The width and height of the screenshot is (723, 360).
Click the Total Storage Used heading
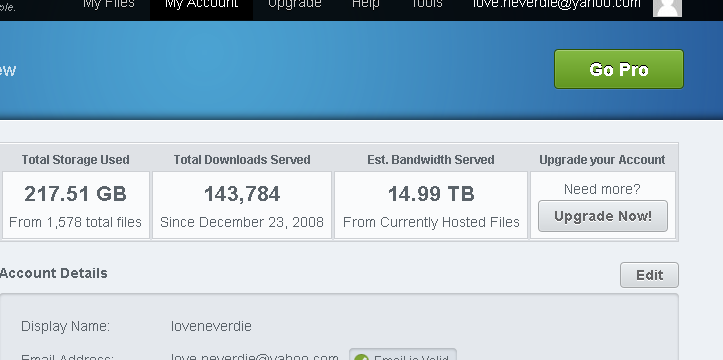click(76, 160)
